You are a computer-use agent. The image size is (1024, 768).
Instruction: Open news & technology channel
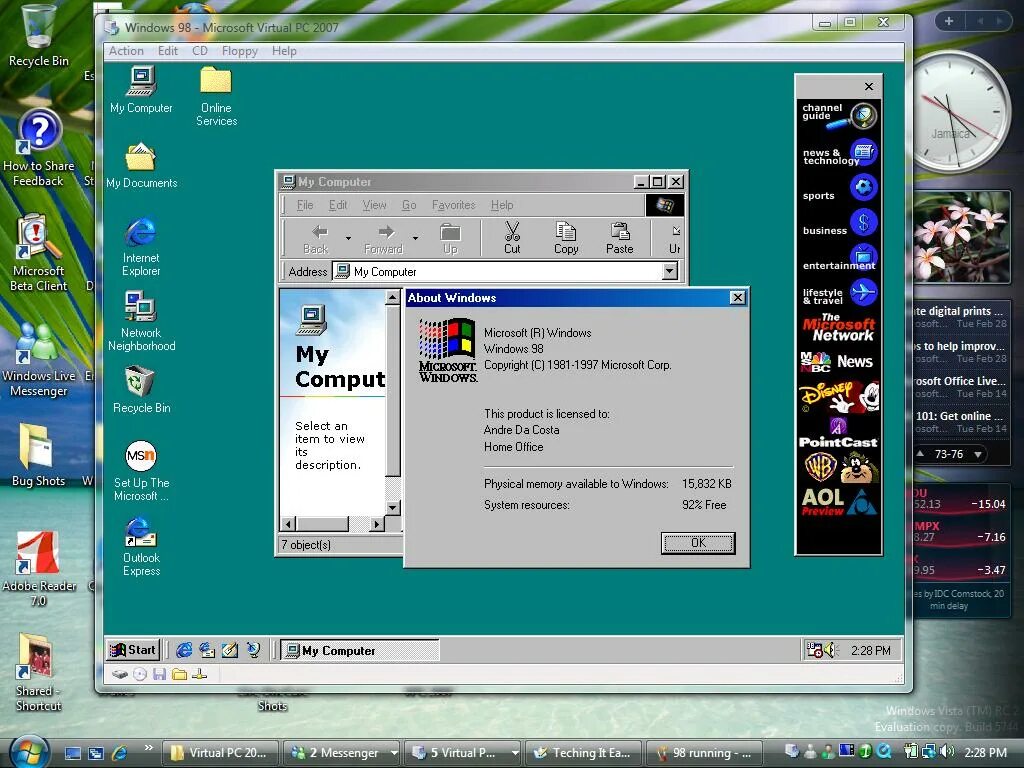(x=839, y=153)
